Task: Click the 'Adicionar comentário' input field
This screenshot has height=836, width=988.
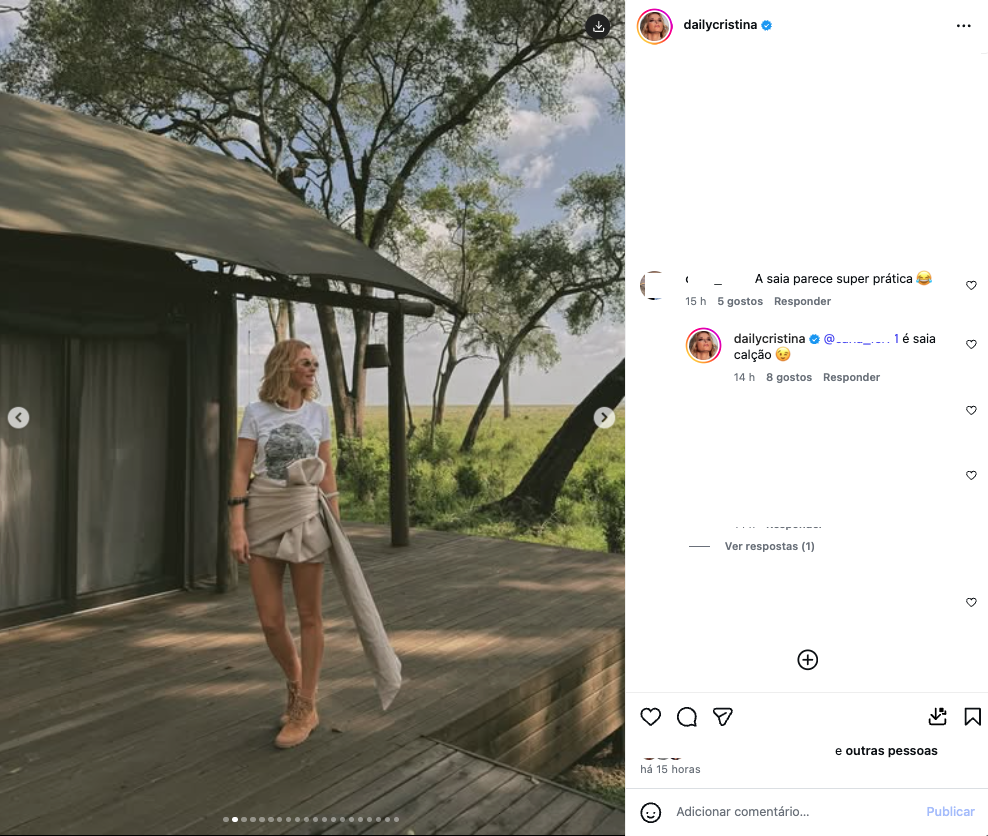Action: (x=742, y=811)
